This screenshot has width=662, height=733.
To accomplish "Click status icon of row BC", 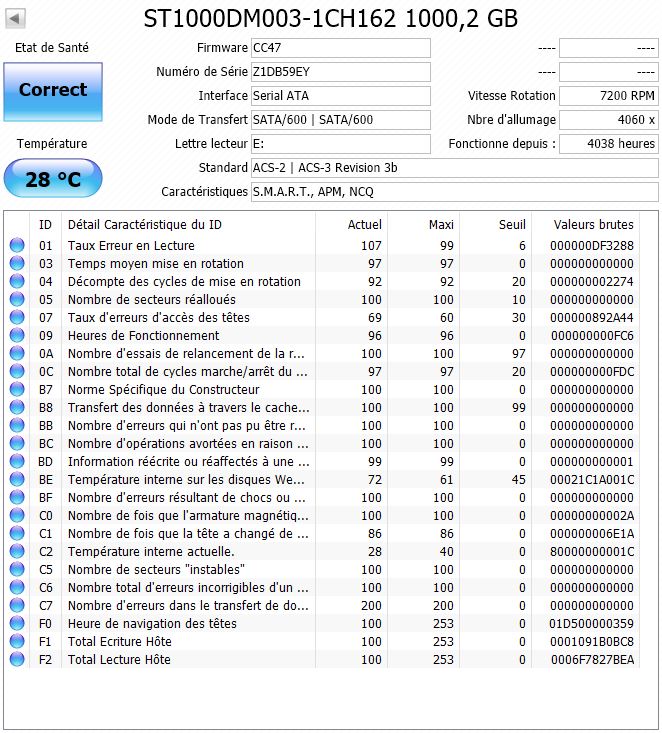I will [x=17, y=444].
